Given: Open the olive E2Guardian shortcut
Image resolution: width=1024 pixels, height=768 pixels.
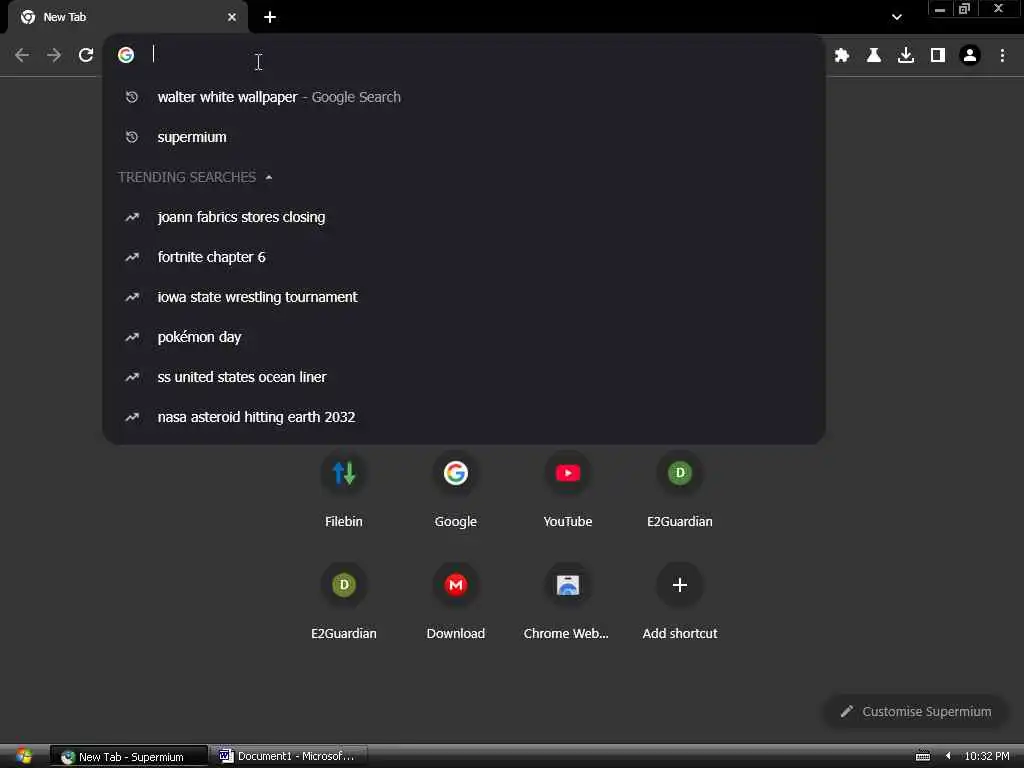Looking at the screenshot, I should click(344, 601).
